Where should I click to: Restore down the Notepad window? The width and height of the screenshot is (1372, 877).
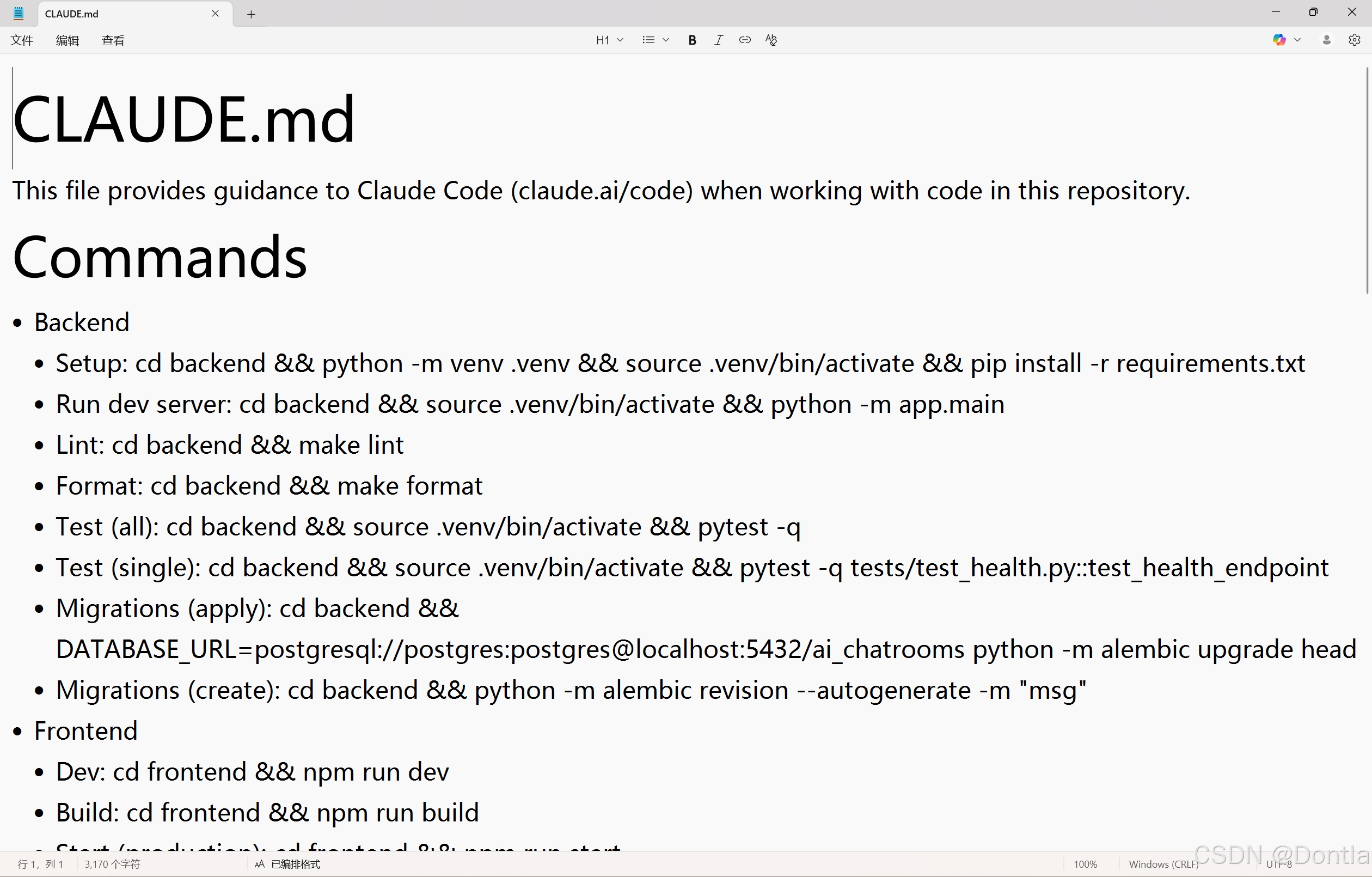click(1313, 12)
